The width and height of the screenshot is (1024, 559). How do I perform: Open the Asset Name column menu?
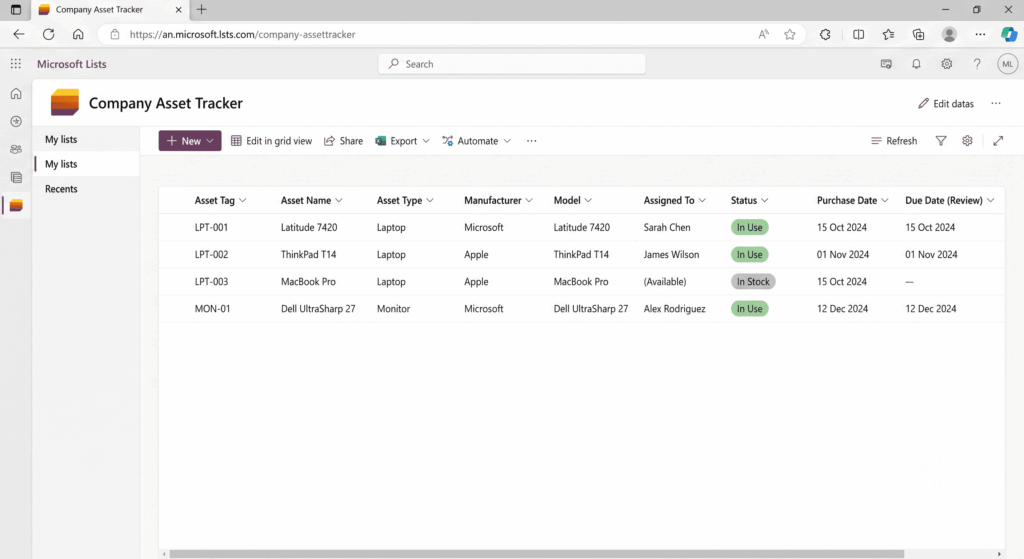coord(339,200)
